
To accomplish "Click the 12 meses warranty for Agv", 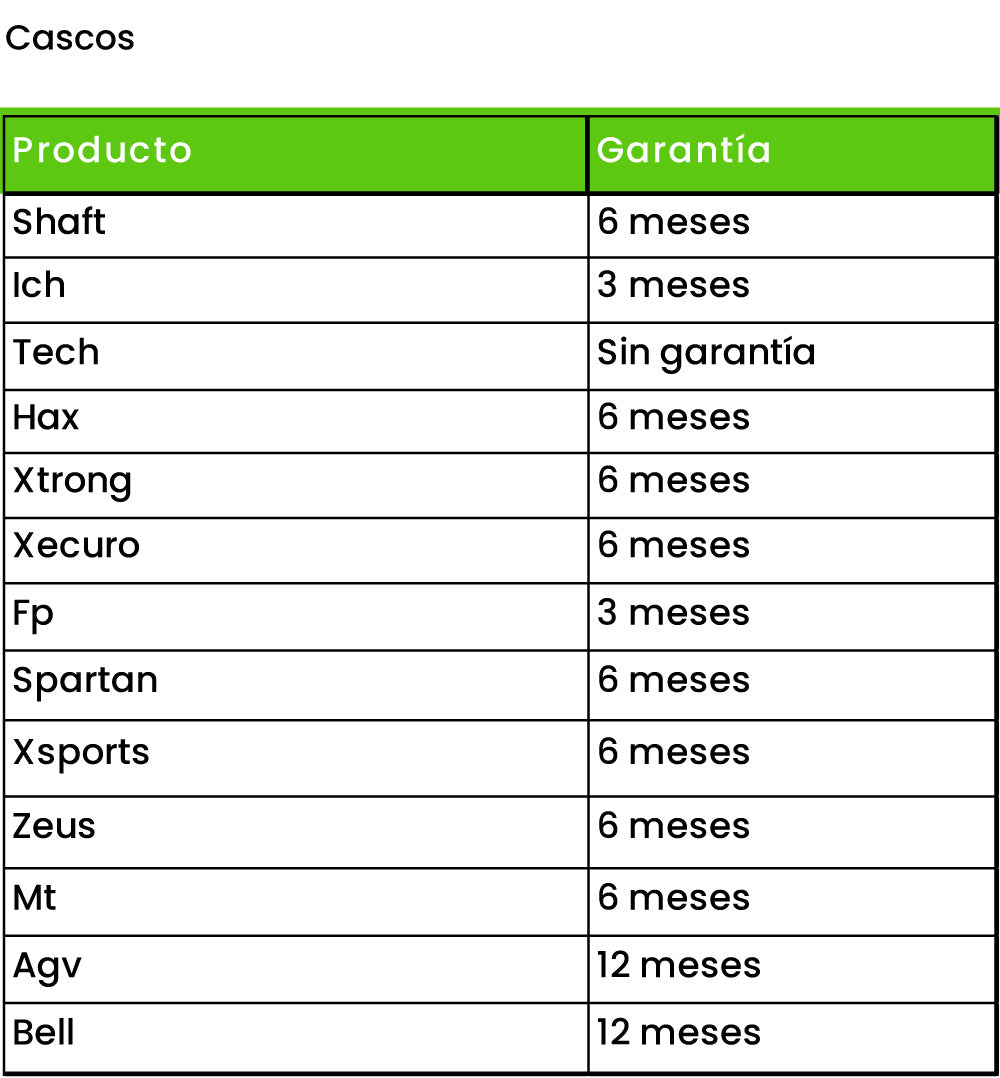I will coord(792,969).
